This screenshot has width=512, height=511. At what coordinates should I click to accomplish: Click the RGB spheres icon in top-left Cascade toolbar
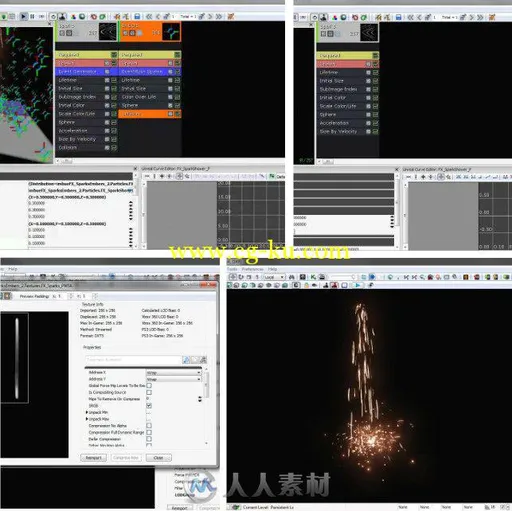click(73, 16)
